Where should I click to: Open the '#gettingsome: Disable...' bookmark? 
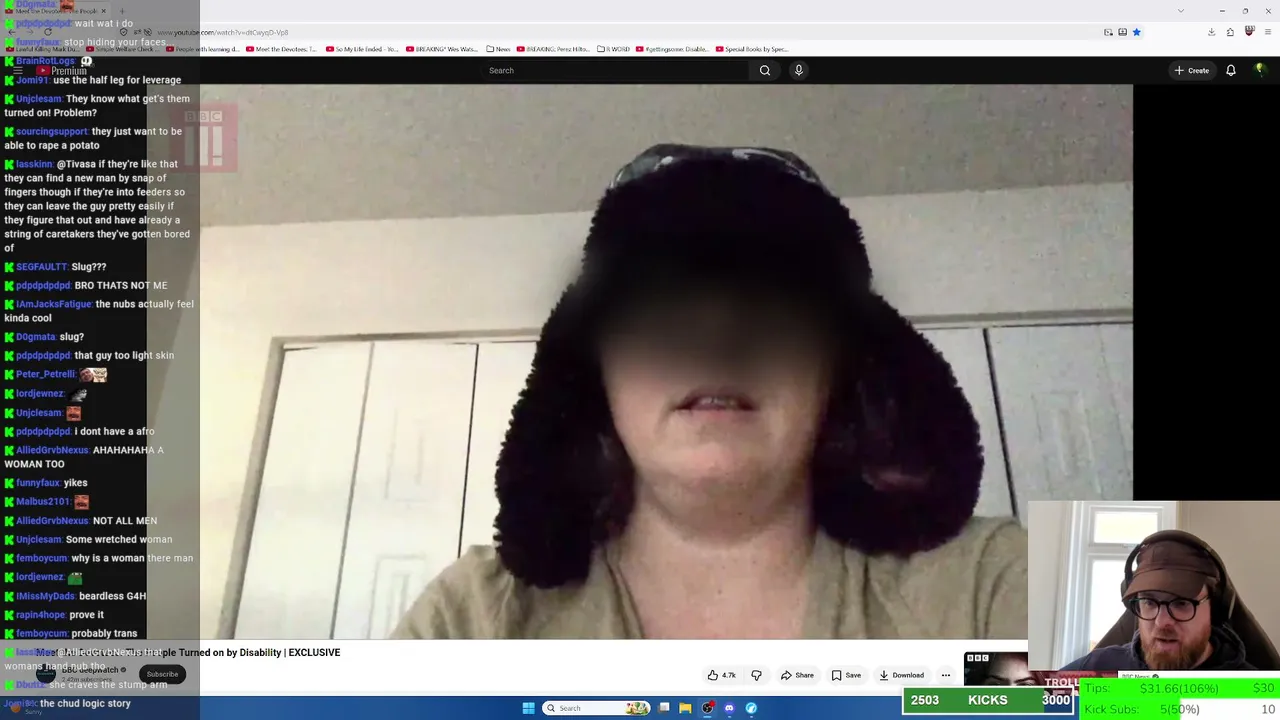pyautogui.click(x=672, y=49)
